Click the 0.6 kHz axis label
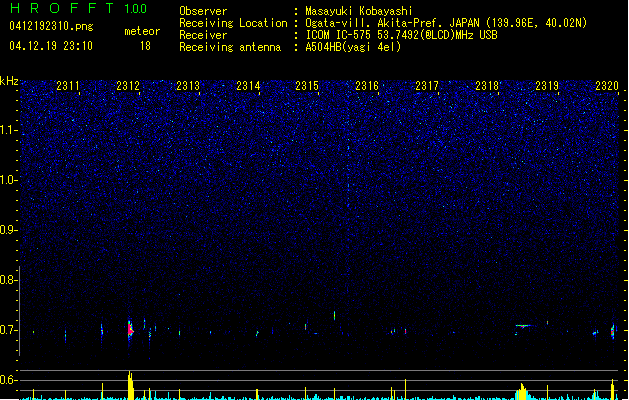This screenshot has width=629, height=400. (x=8, y=380)
